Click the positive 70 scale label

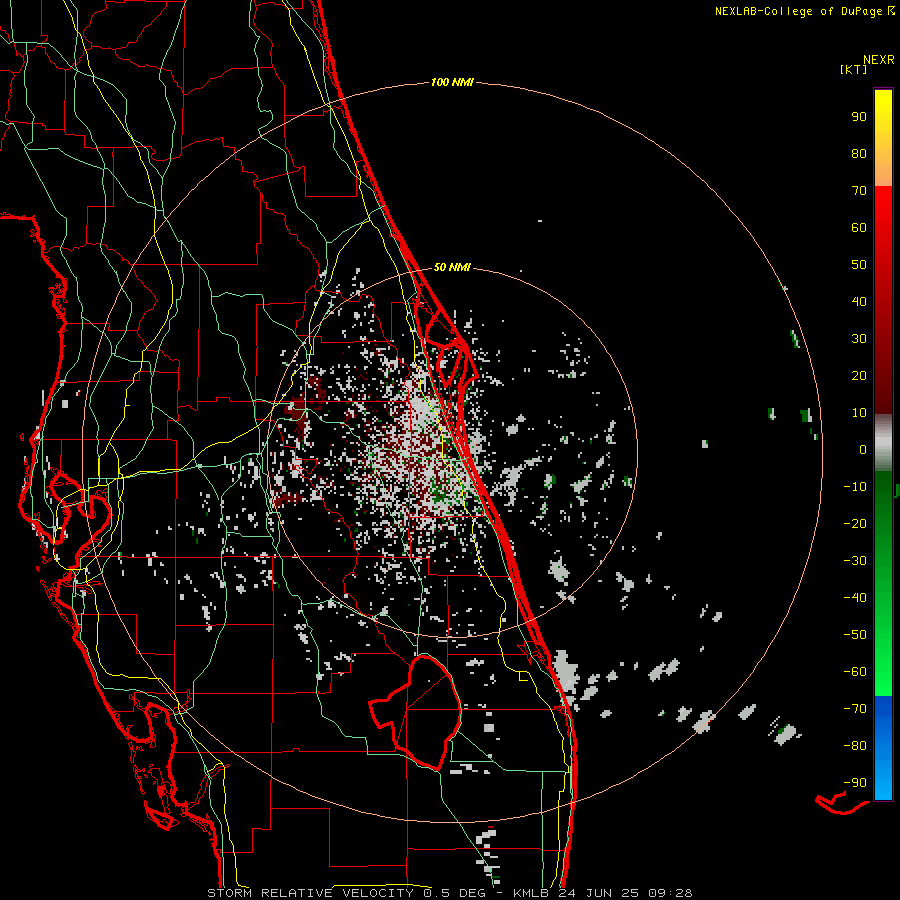pyautogui.click(x=859, y=191)
